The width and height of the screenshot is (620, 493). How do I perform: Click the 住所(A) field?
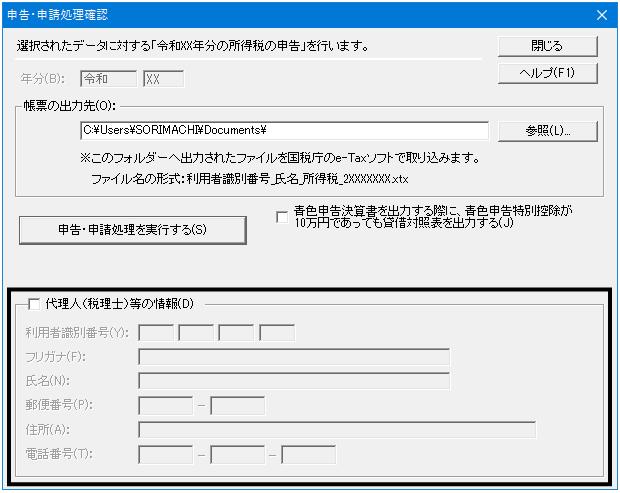coord(337,430)
